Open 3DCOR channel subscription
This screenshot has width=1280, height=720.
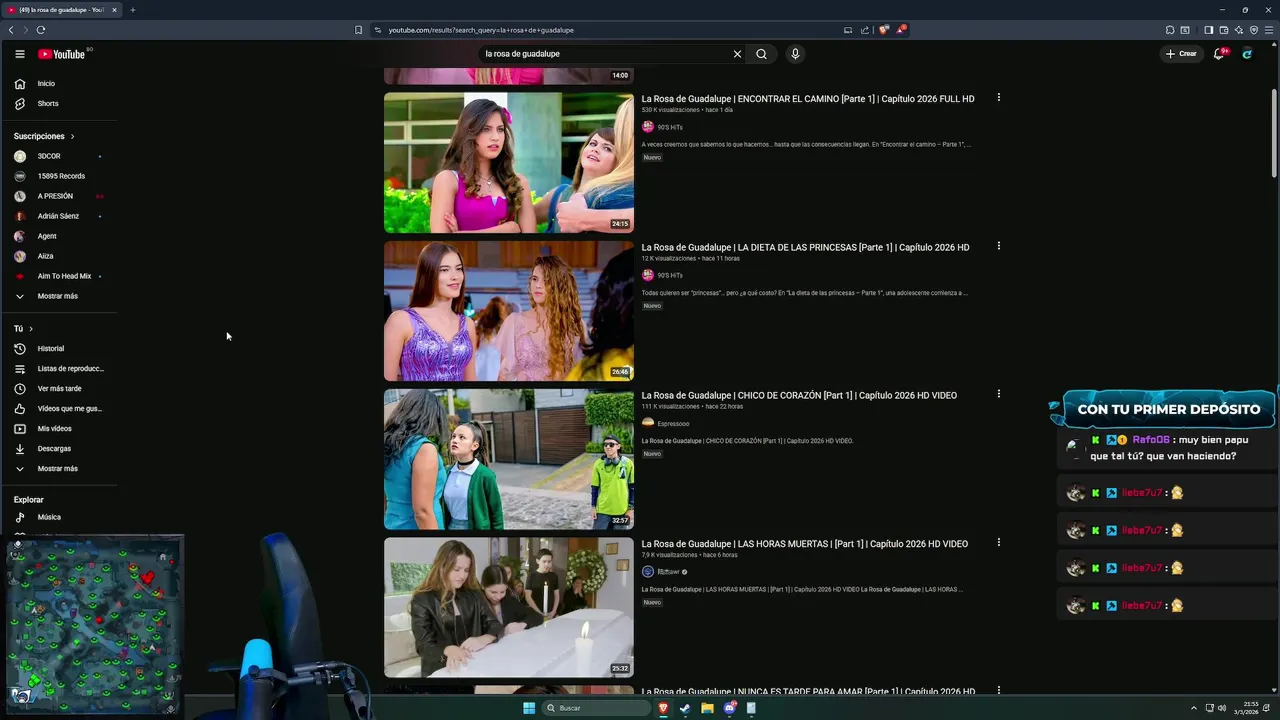coord(60,156)
